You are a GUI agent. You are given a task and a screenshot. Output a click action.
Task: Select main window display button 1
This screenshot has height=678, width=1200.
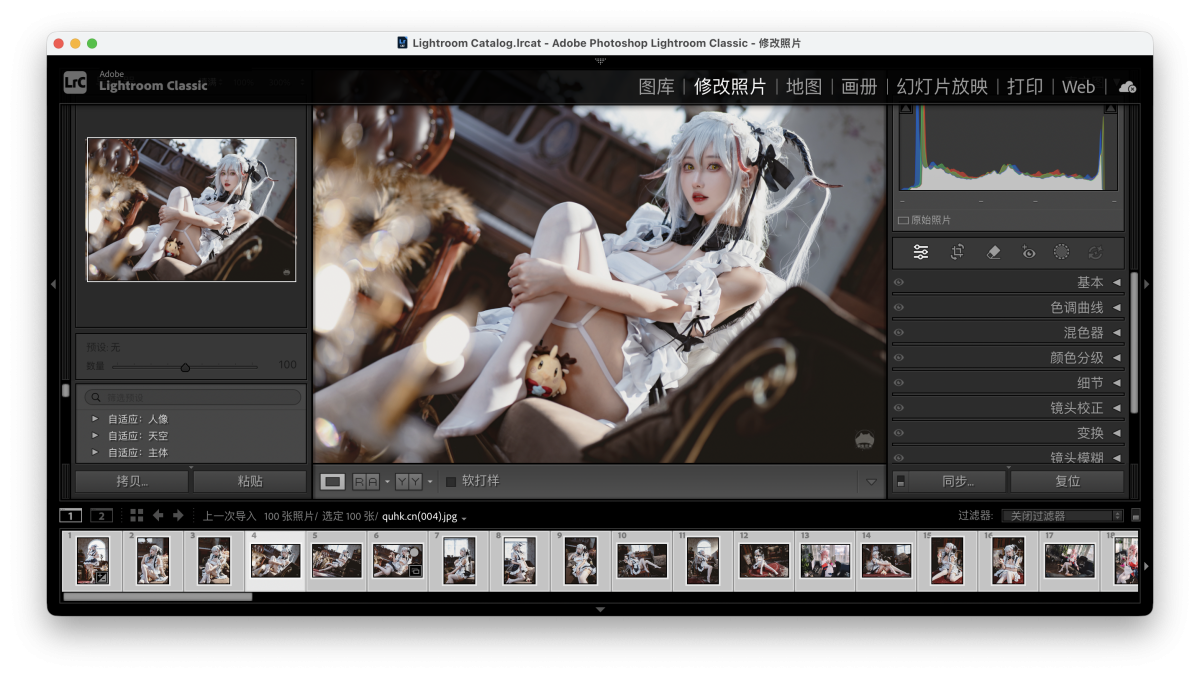[71, 516]
